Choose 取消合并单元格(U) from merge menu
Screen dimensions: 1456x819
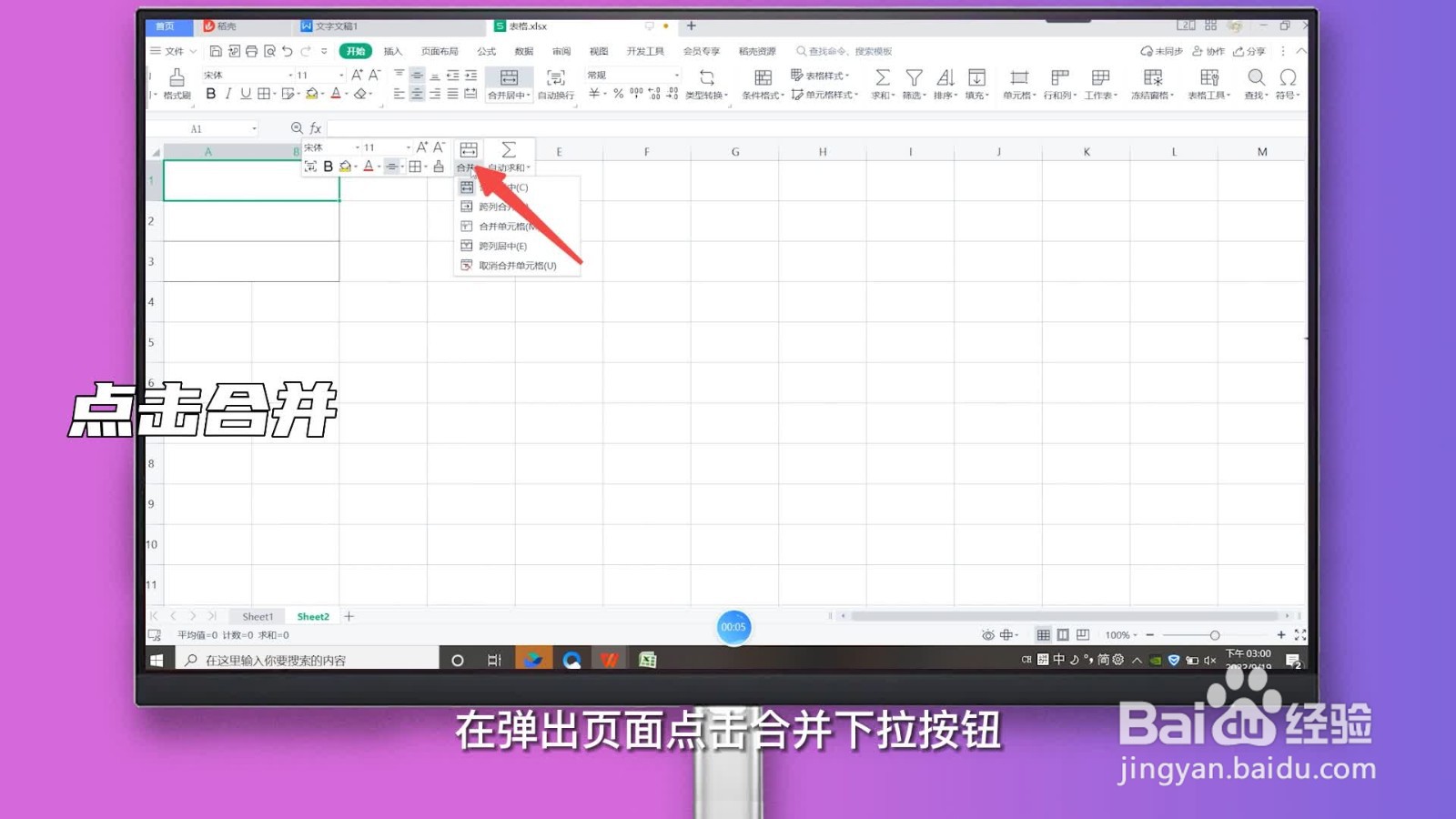point(517,266)
